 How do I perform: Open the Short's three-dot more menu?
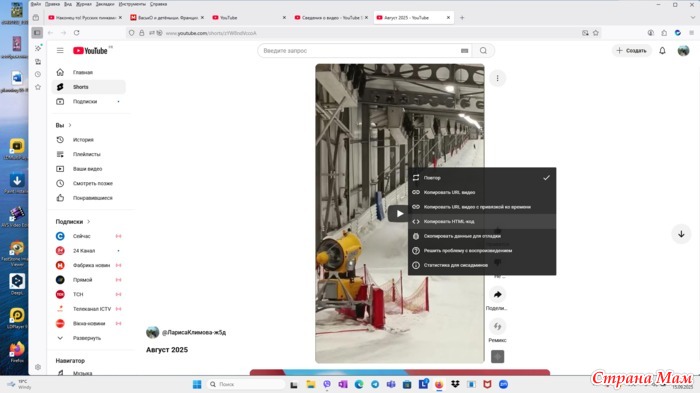(497, 79)
